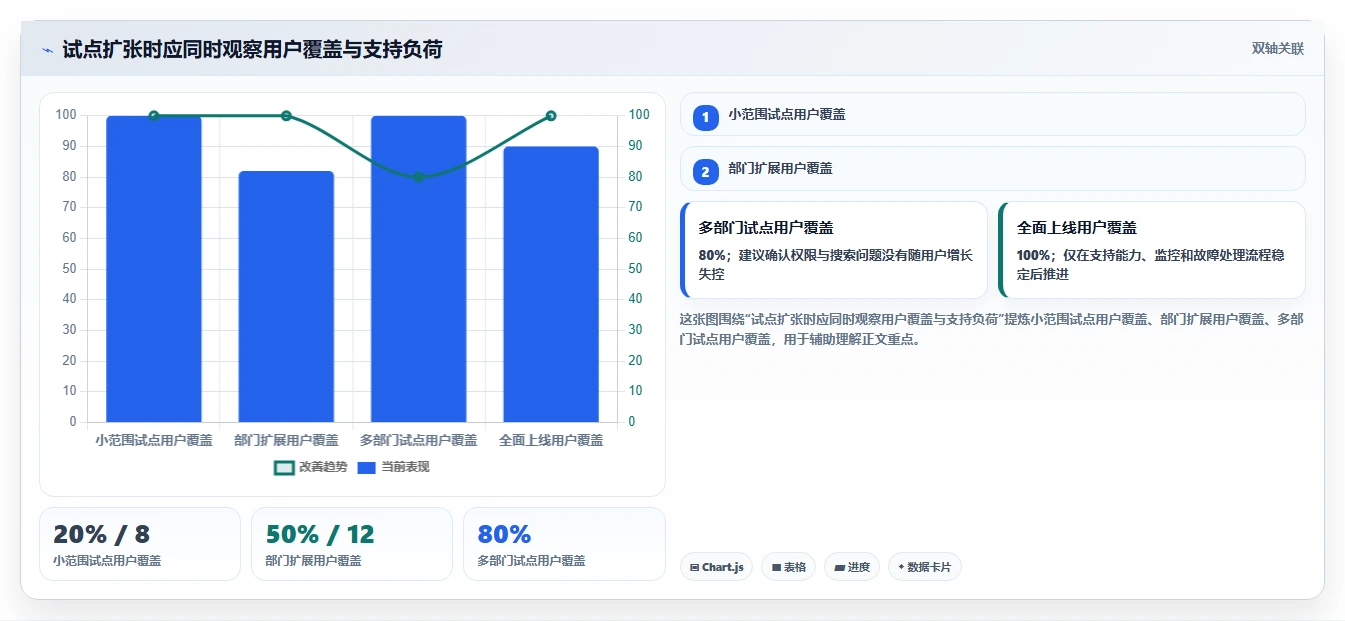Click the blue number 2 badge

[705, 172]
